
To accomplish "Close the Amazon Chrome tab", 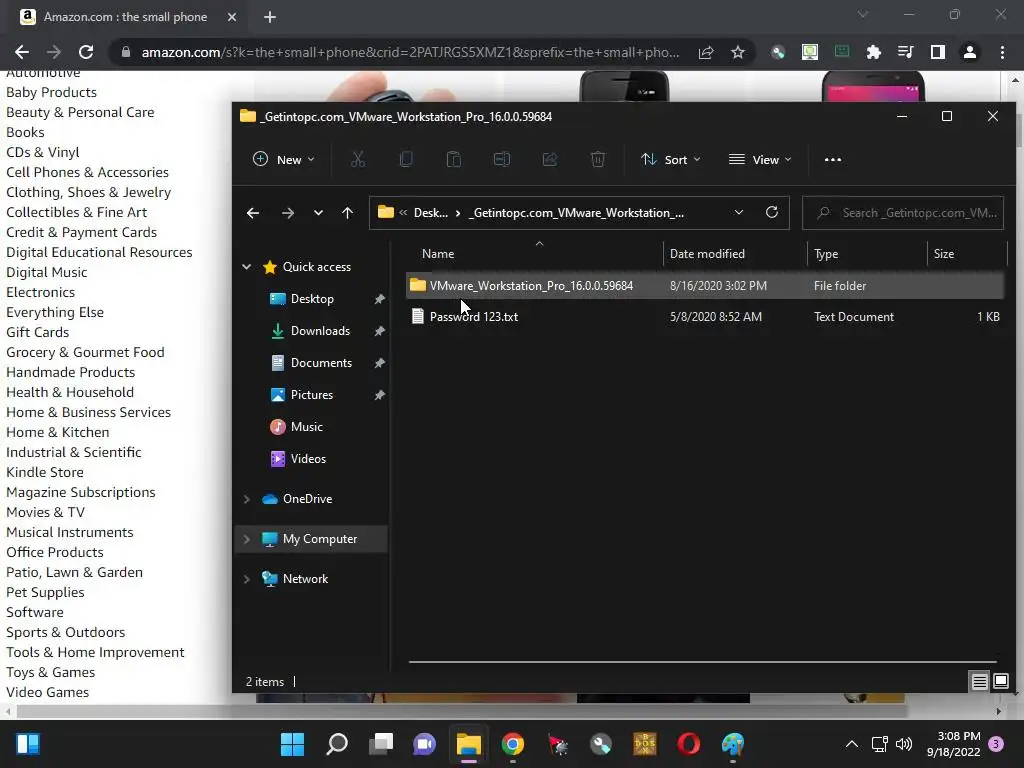I will (232, 17).
